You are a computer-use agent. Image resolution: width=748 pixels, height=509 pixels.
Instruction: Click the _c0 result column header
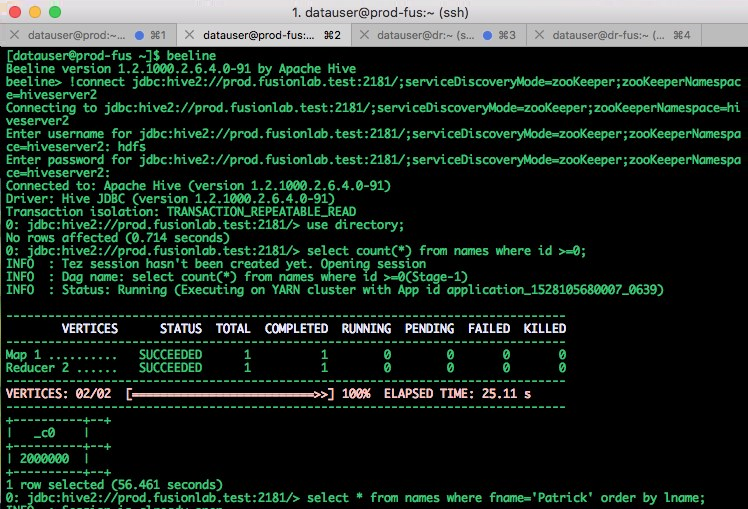(44, 433)
